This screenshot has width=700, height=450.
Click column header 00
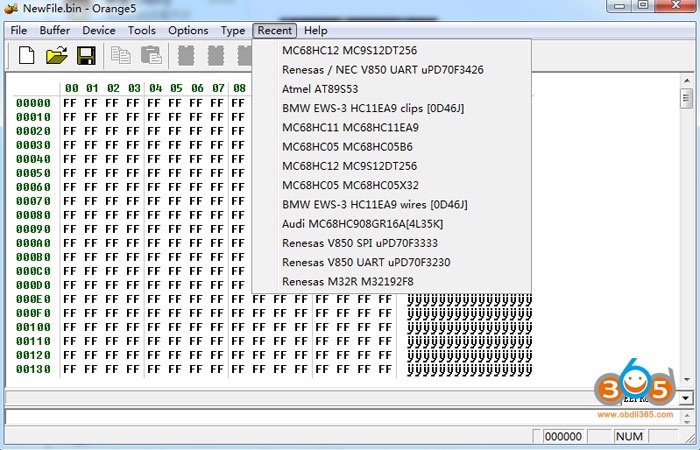pyautogui.click(x=71, y=88)
